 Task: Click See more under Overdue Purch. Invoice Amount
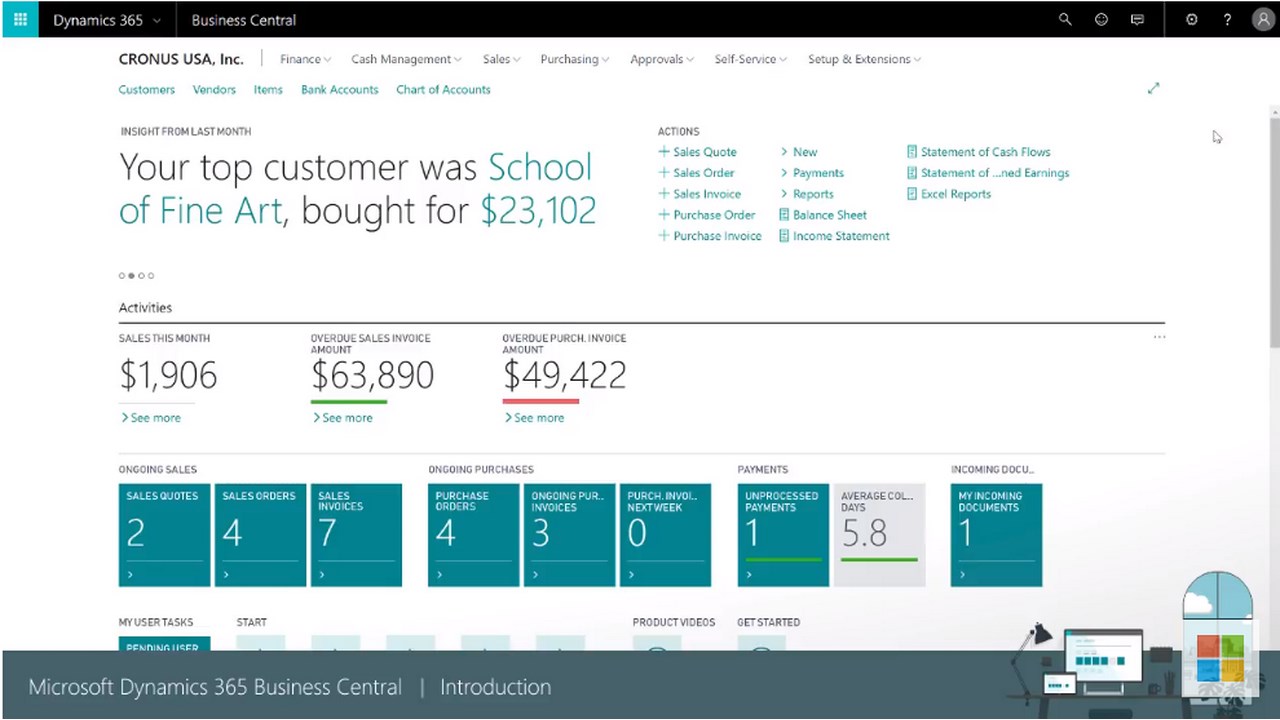pyautogui.click(x=535, y=418)
